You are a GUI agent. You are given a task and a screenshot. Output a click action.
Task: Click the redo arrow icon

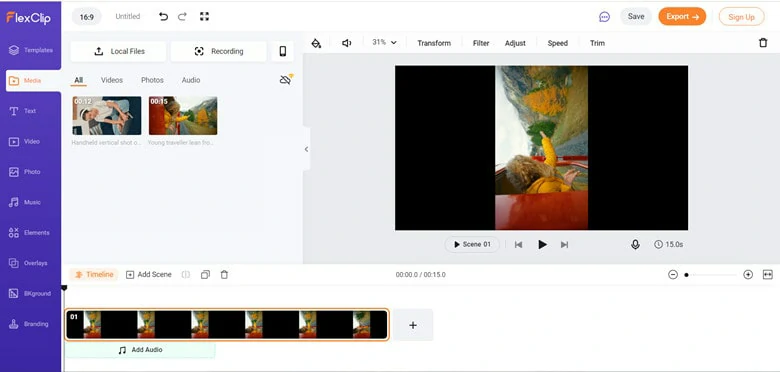(183, 16)
